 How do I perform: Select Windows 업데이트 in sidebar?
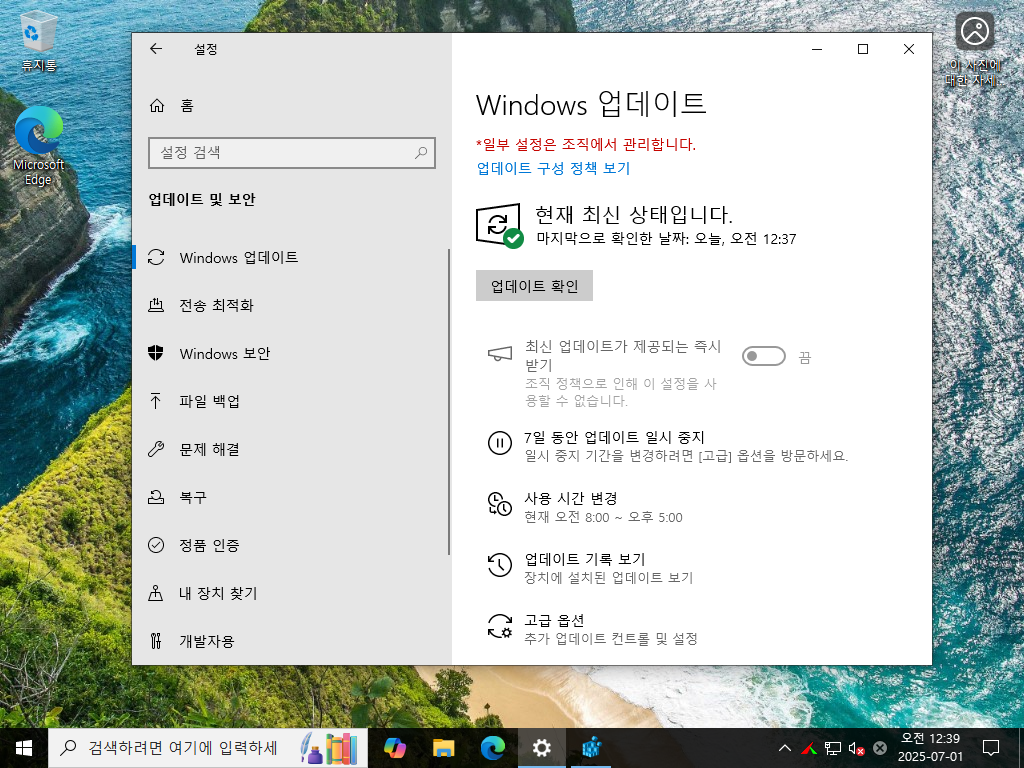coord(291,257)
